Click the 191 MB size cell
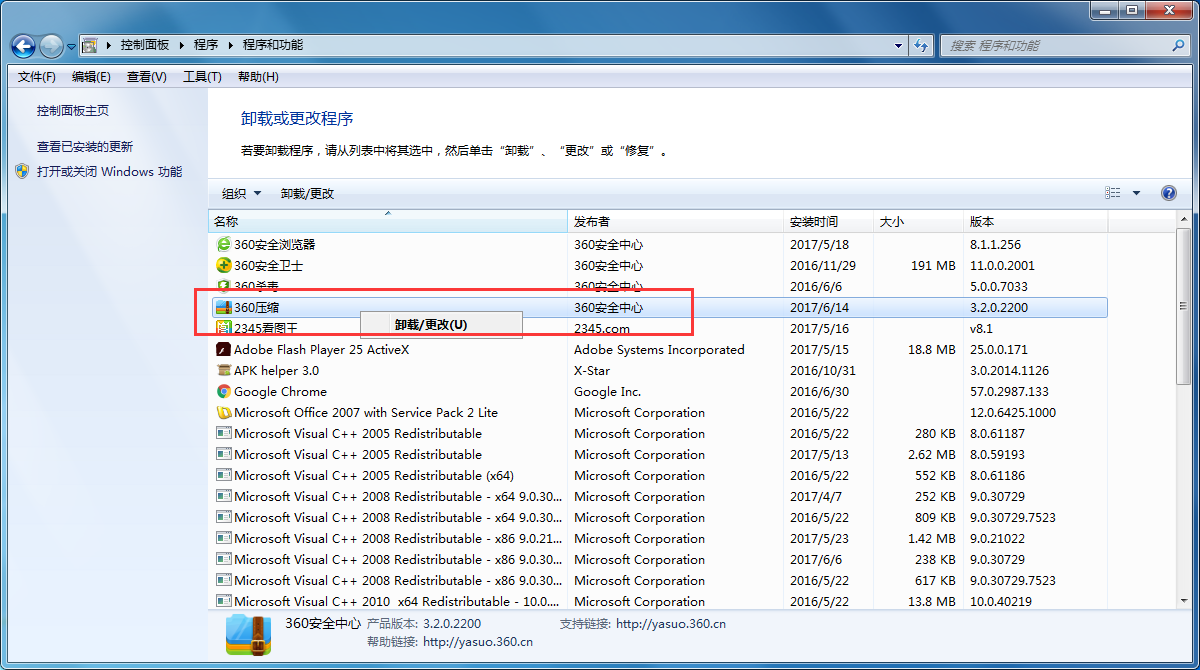 [933, 265]
